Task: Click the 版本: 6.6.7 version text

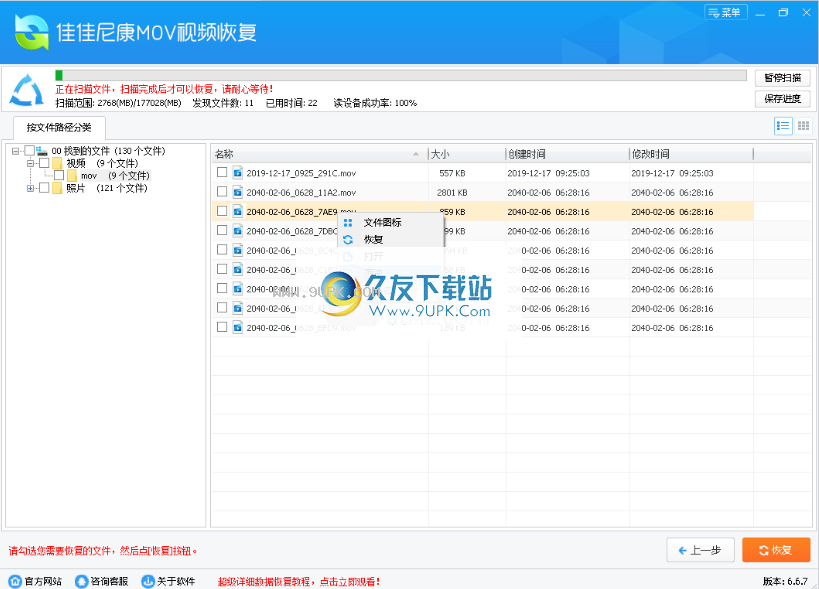Action: [785, 581]
